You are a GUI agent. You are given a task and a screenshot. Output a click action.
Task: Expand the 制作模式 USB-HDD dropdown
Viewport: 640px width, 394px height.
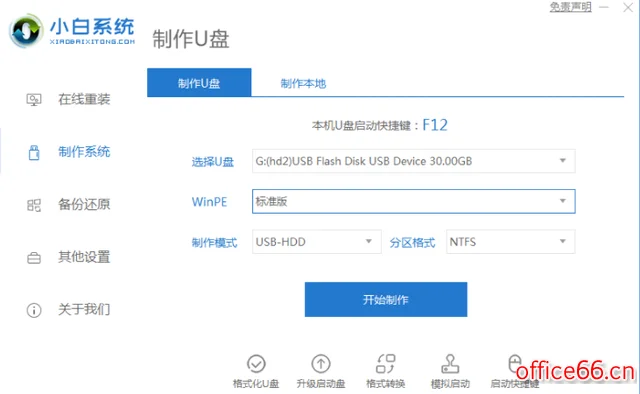[x=317, y=242]
